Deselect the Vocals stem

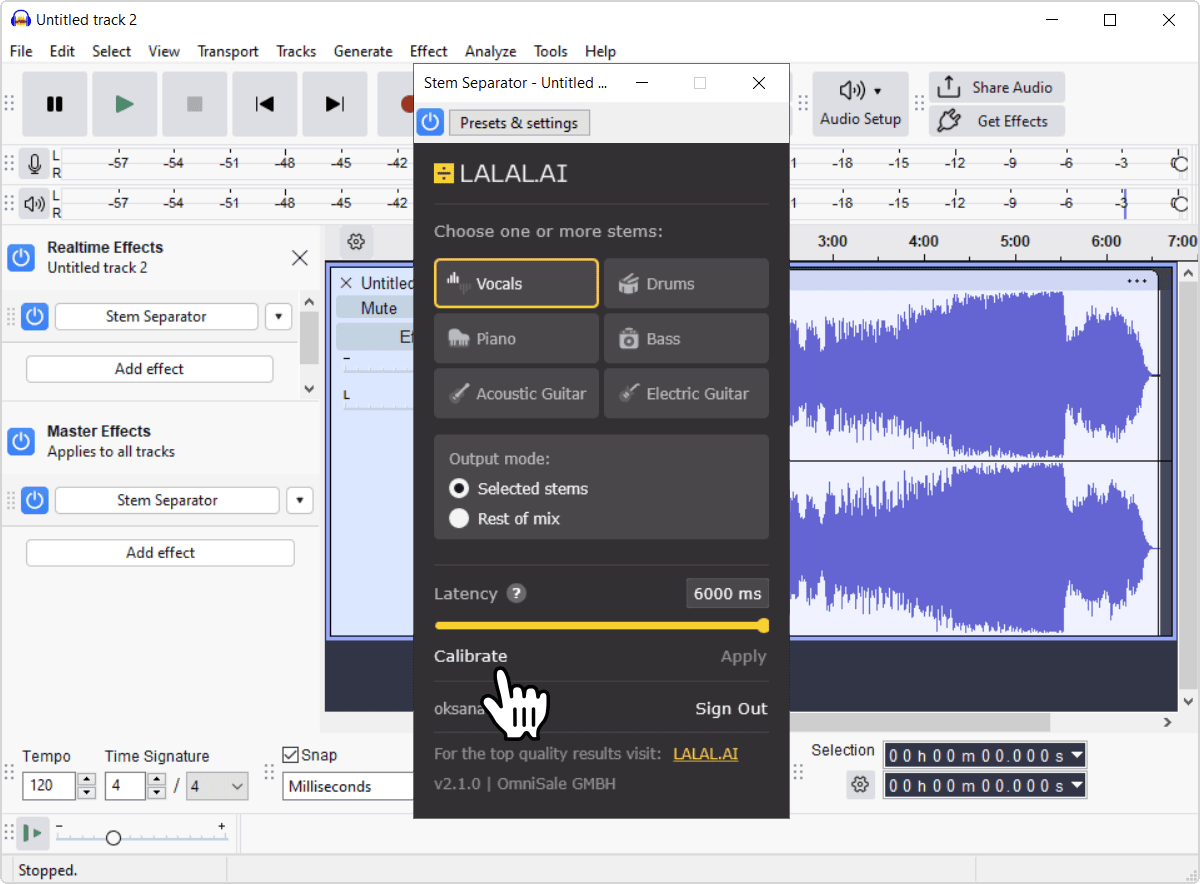[x=516, y=284]
